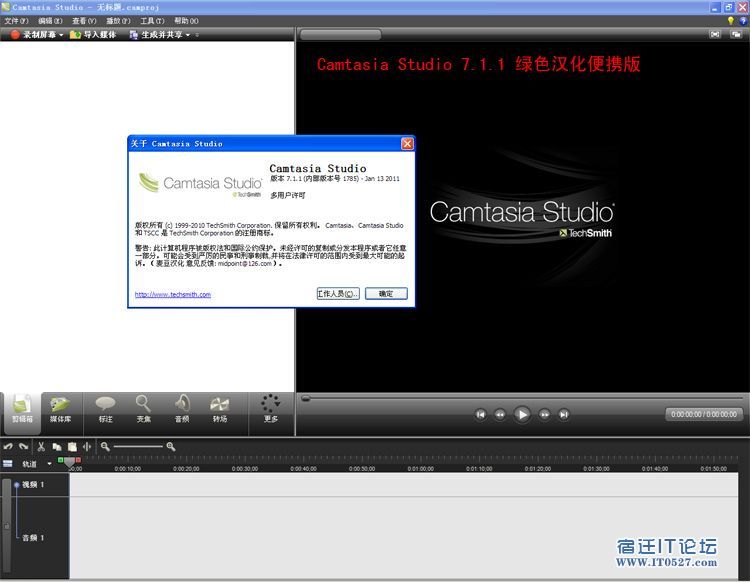Click the light bulb tips icon
Image resolution: width=750 pixels, height=582 pixels.
[730, 21]
